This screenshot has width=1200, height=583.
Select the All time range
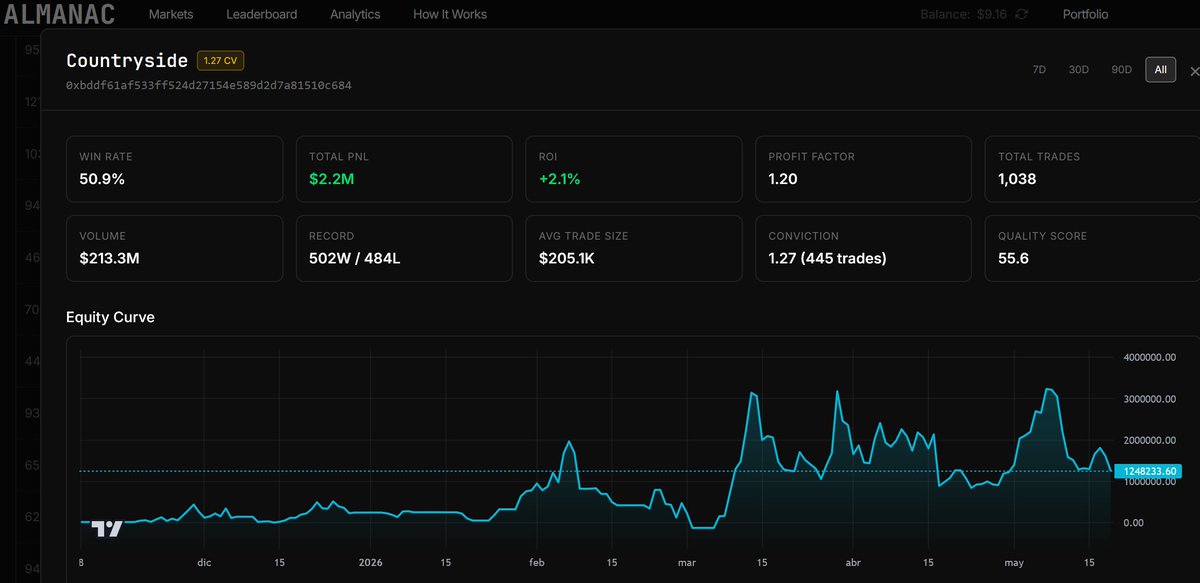click(1160, 70)
